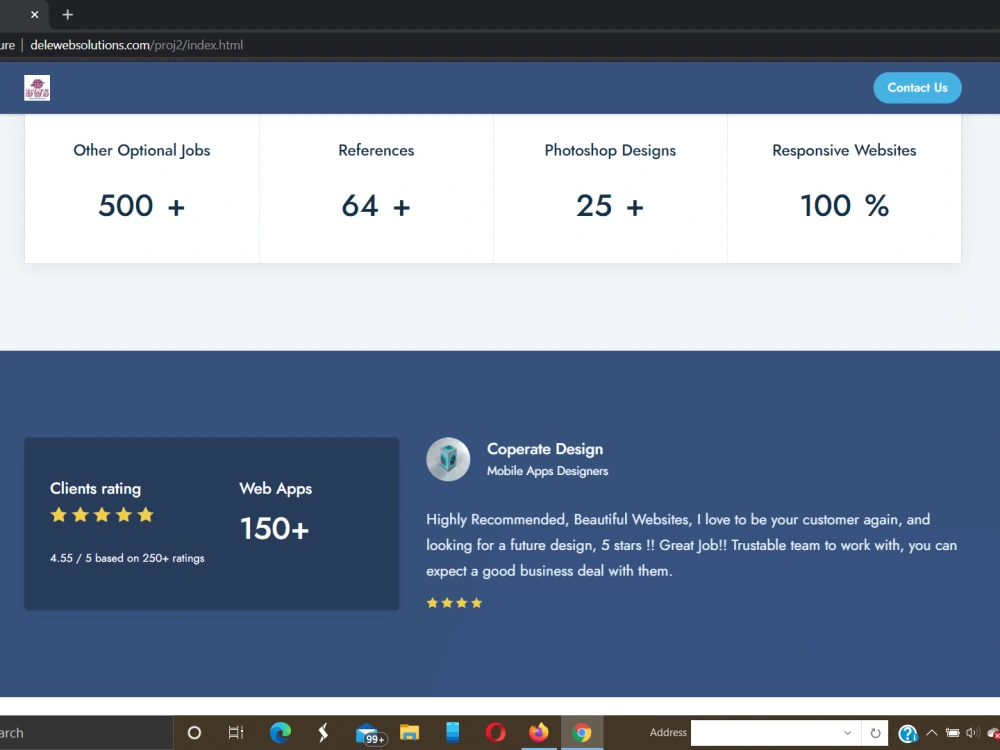Open Task View in the taskbar

click(236, 733)
